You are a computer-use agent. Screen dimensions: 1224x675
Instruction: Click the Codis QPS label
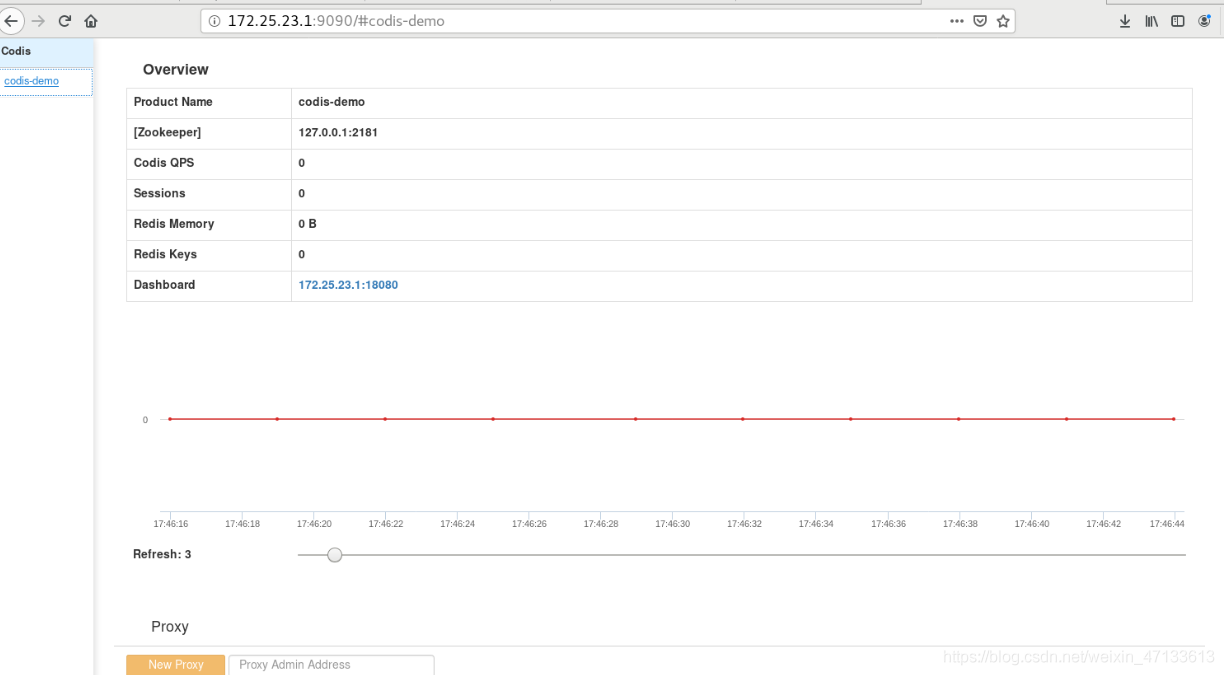[x=164, y=163]
